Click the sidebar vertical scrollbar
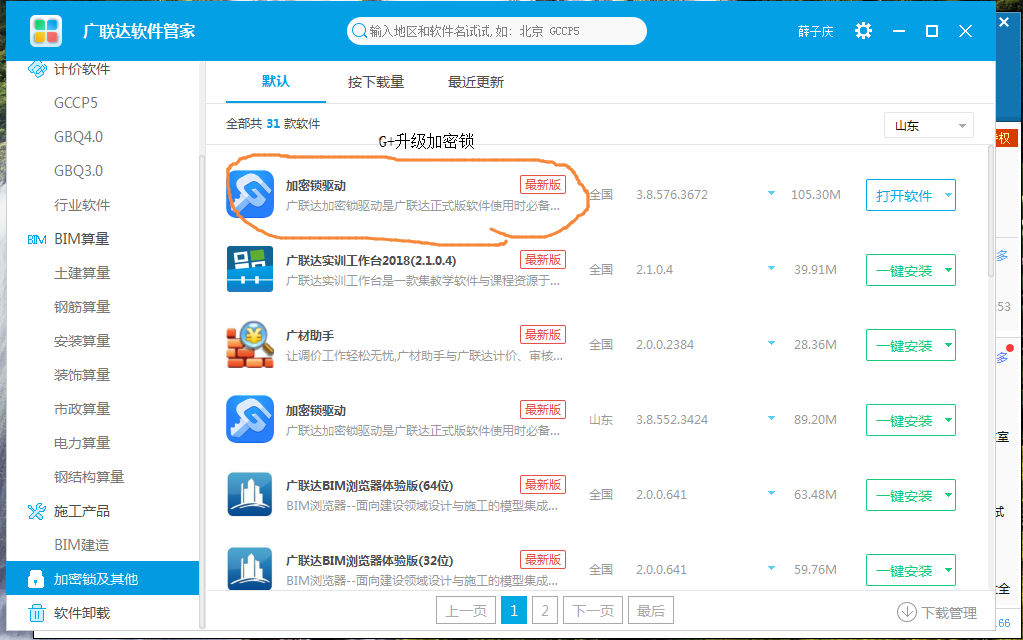This screenshot has height=640, width=1023. tap(202, 391)
